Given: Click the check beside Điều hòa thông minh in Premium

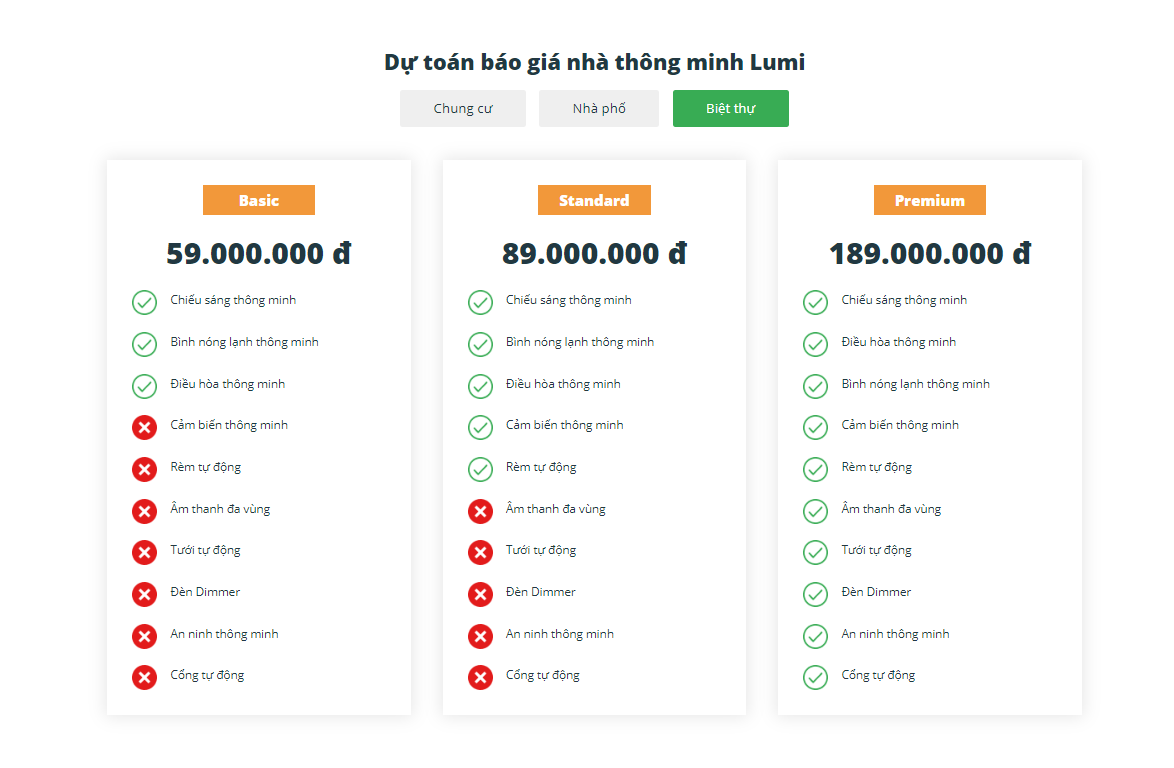Looking at the screenshot, I should point(815,343).
